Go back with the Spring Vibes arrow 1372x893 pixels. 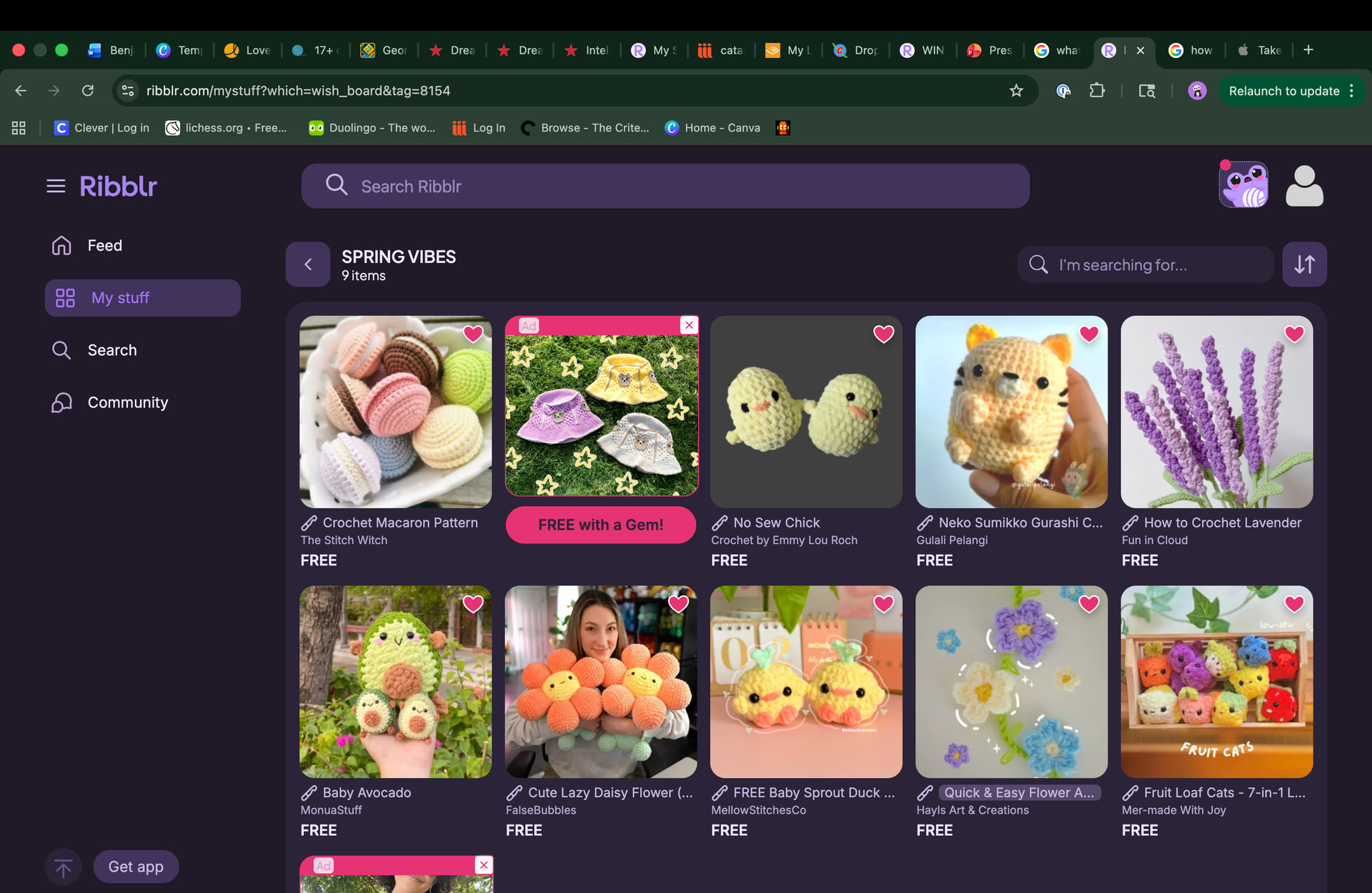click(308, 265)
